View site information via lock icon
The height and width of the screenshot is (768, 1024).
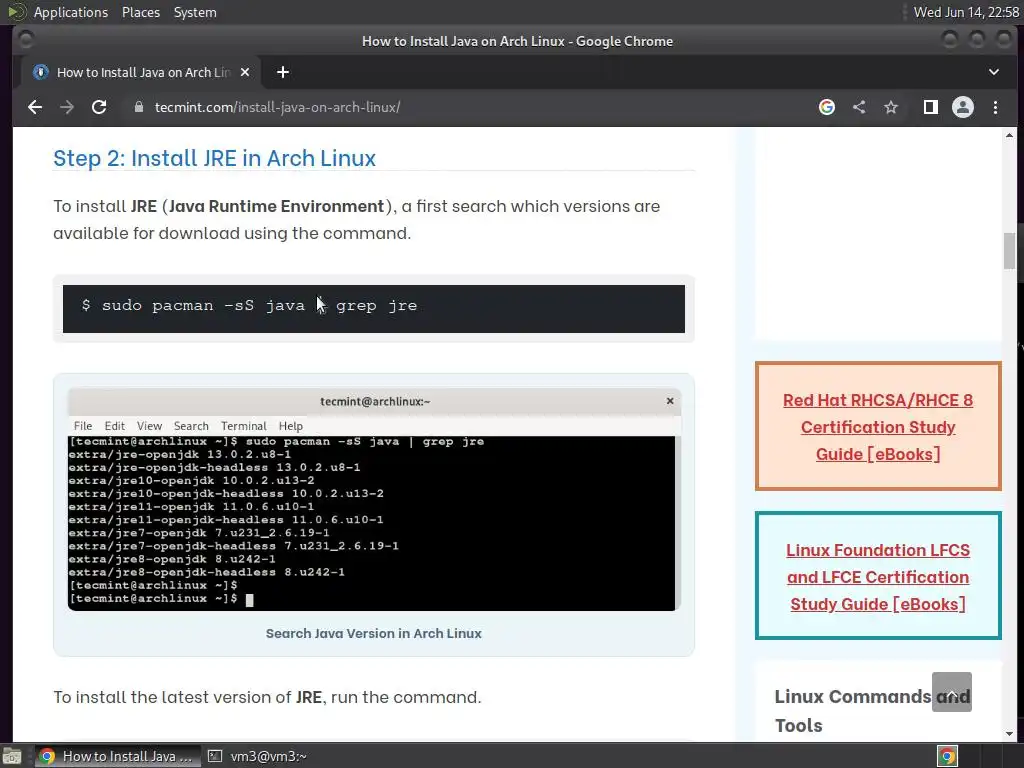pos(138,107)
